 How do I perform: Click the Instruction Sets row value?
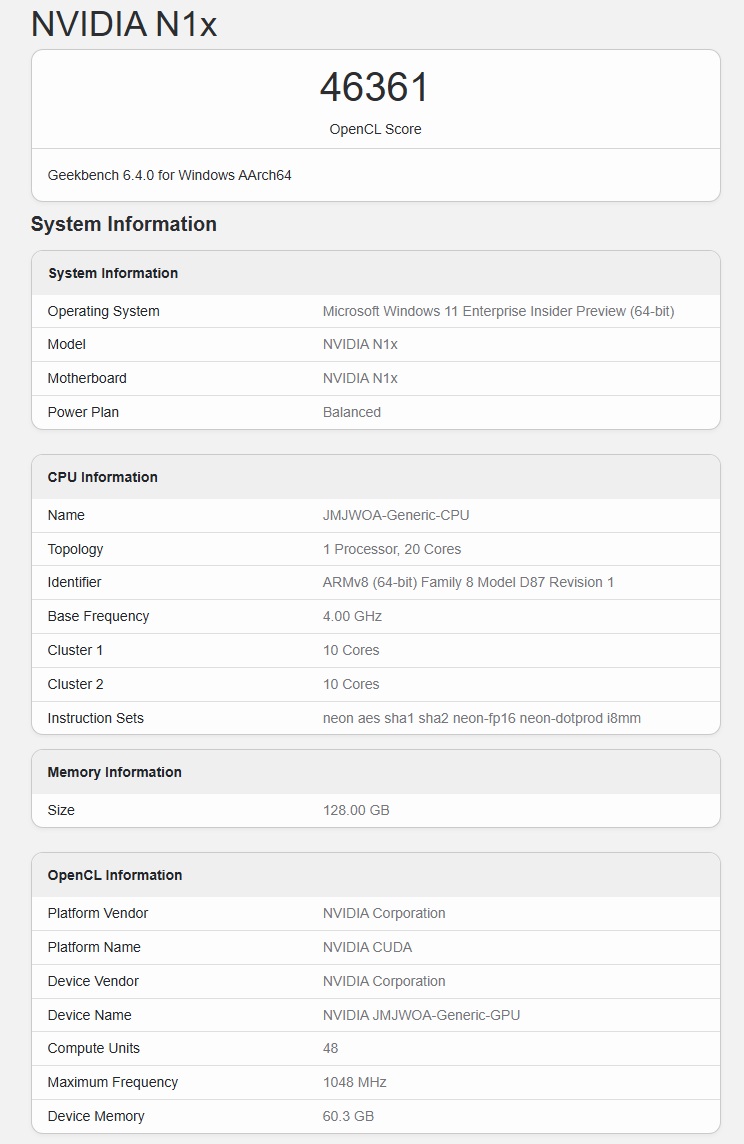pyautogui.click(x=481, y=718)
